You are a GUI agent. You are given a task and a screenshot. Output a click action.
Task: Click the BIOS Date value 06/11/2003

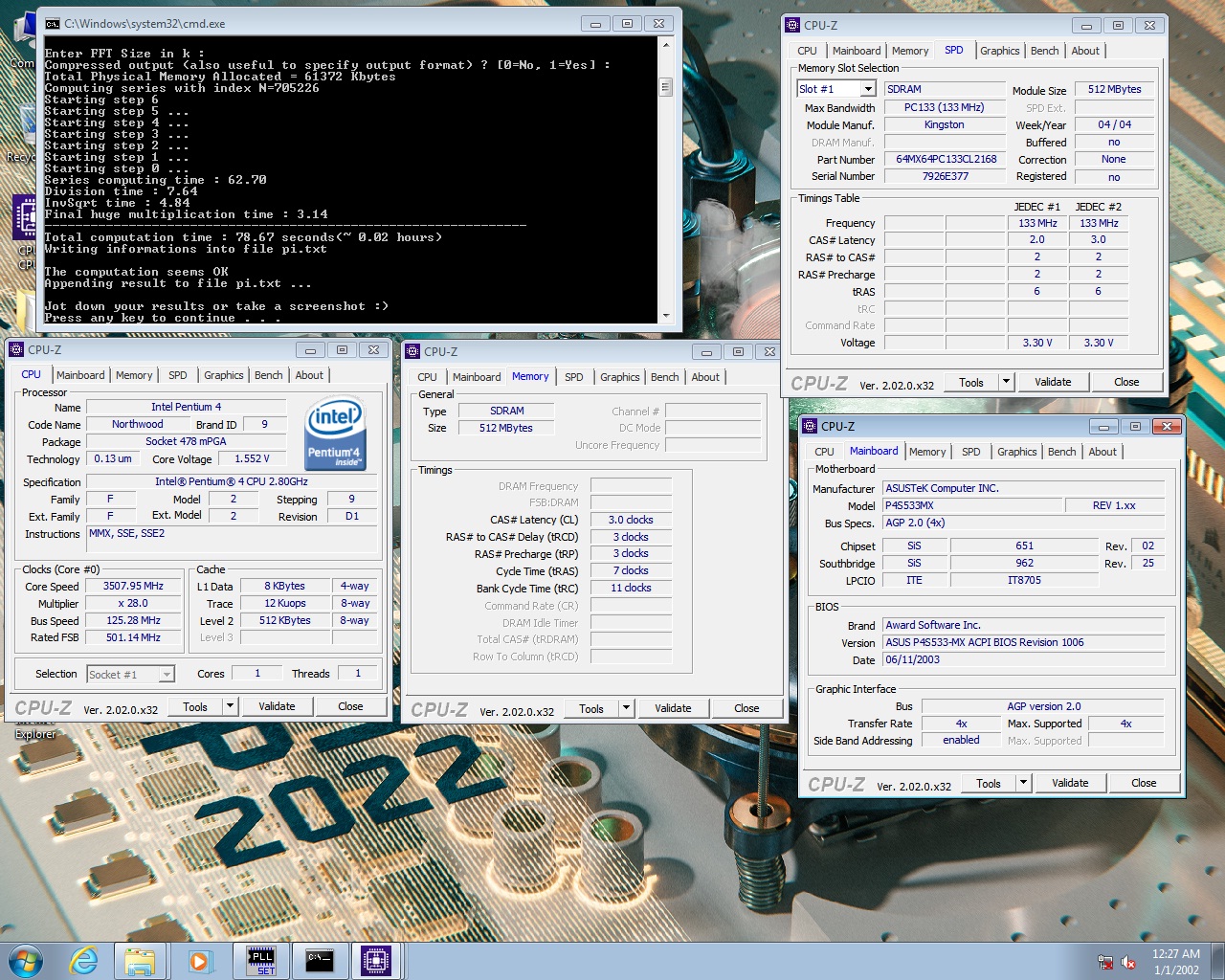point(1024,659)
